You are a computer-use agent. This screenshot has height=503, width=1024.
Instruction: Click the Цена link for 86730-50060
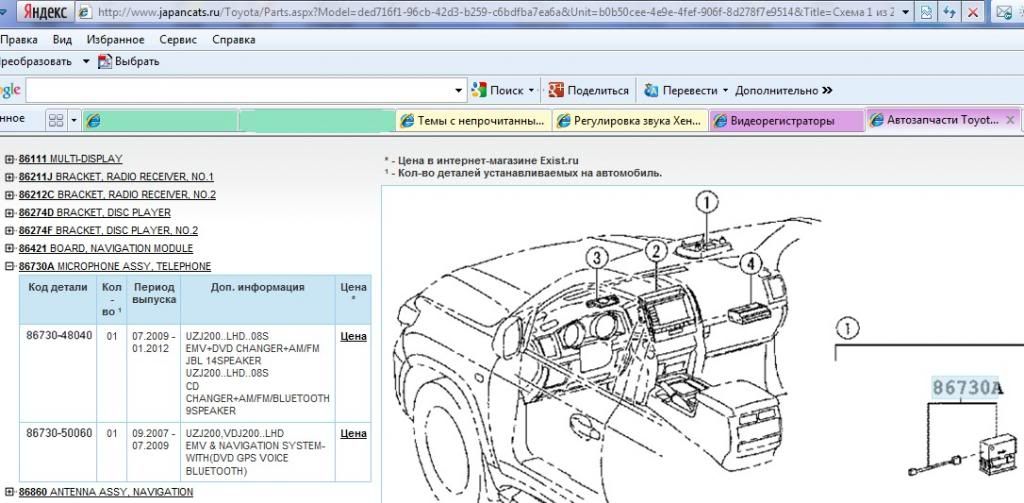click(x=353, y=433)
